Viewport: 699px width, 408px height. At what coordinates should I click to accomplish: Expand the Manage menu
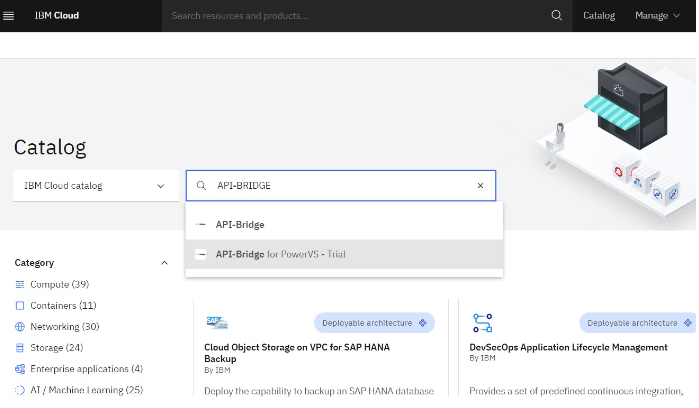coord(657,16)
